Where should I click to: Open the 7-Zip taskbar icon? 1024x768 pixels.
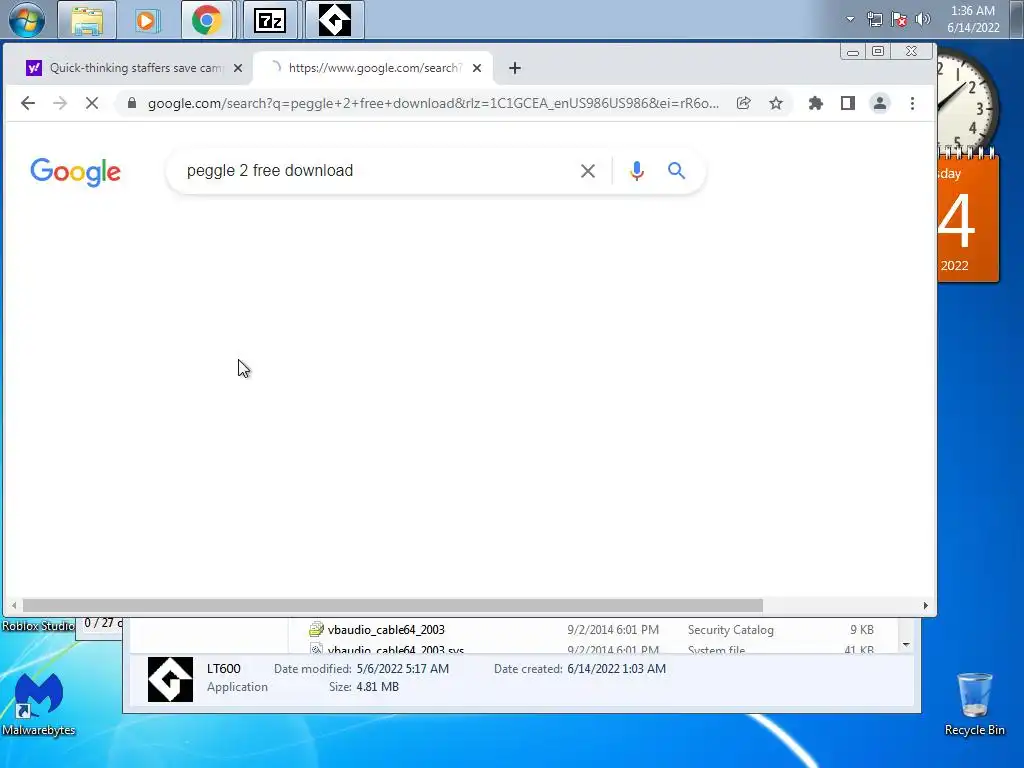(270, 20)
